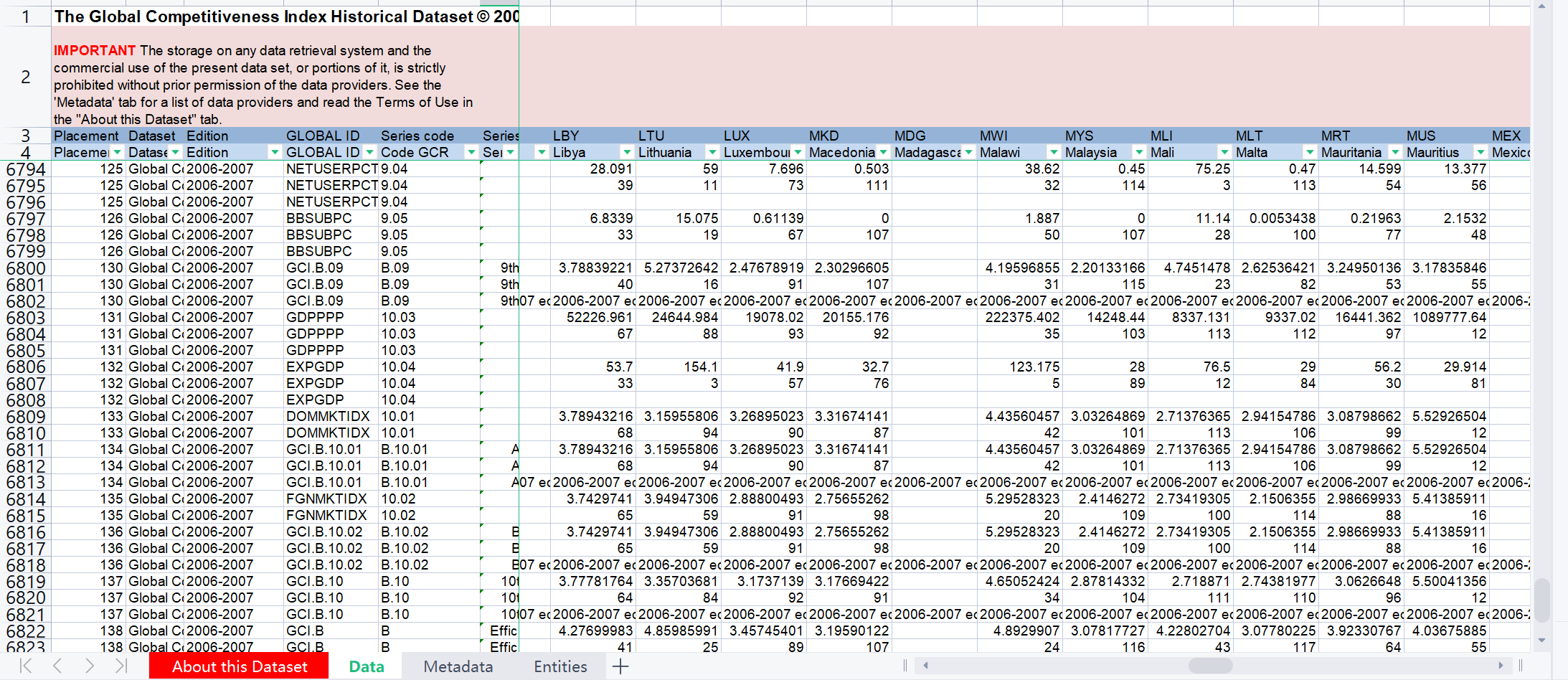Click the vertical scrollbar up arrow
Screen dimensions: 1568x680
coord(1541,6)
